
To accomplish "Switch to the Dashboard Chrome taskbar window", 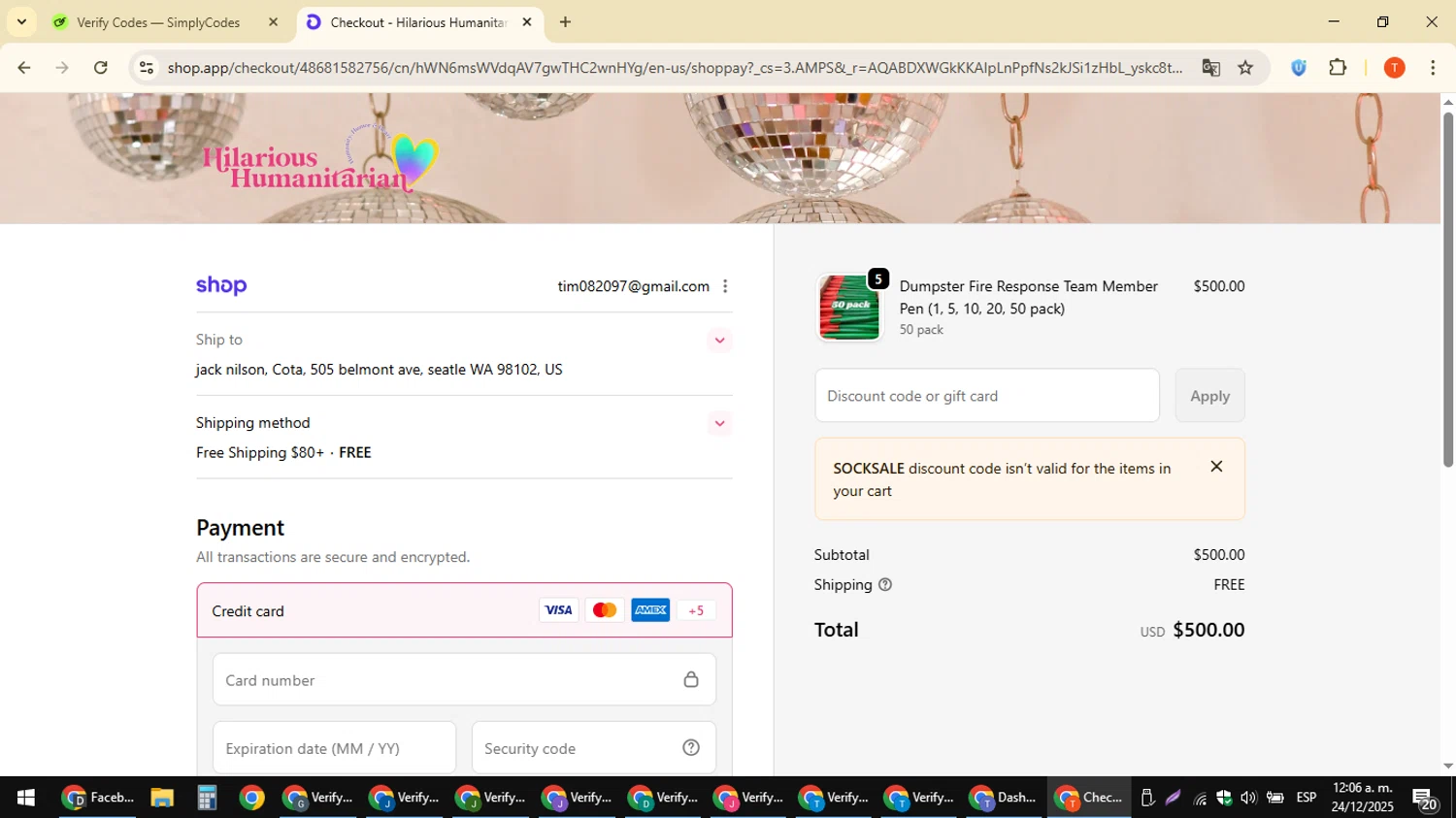I will 1003,798.
